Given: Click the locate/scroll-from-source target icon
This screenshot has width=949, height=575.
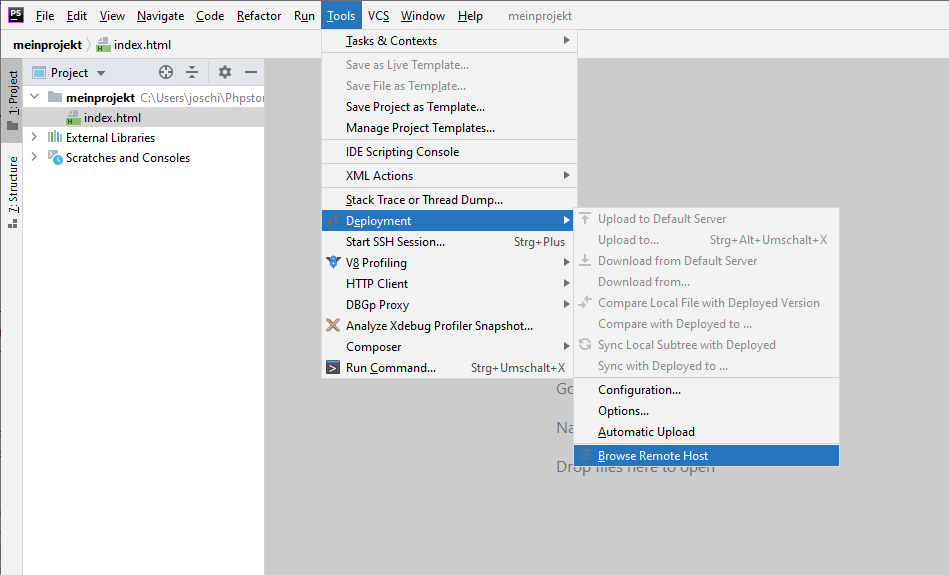Looking at the screenshot, I should tap(166, 73).
